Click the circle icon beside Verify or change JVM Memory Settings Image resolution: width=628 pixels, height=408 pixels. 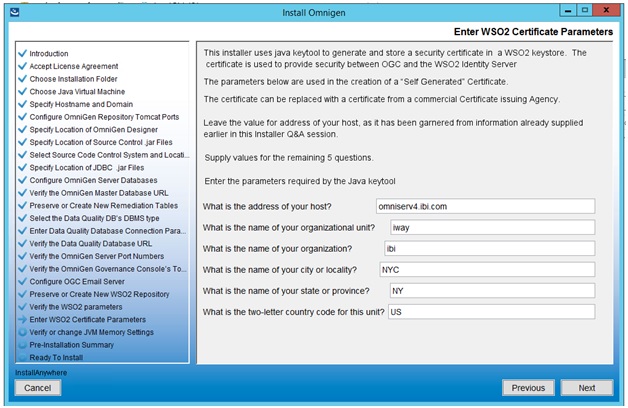(x=22, y=332)
